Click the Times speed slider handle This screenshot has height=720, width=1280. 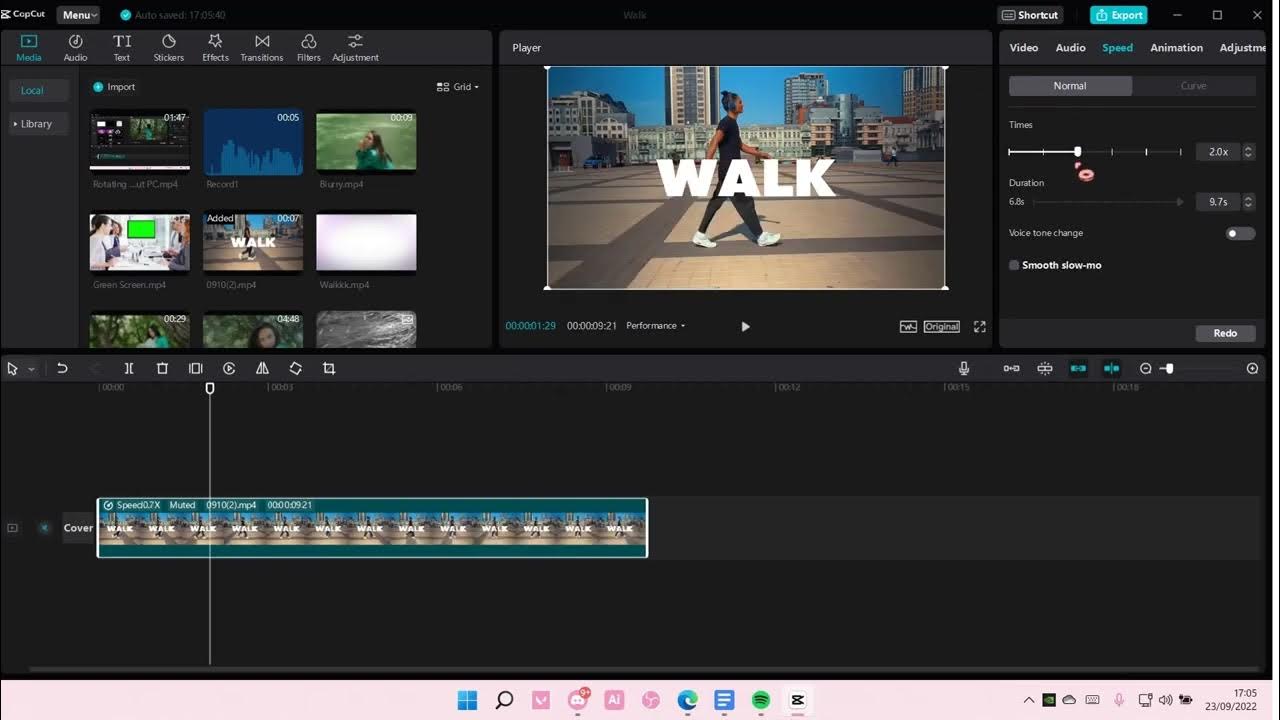(1077, 152)
